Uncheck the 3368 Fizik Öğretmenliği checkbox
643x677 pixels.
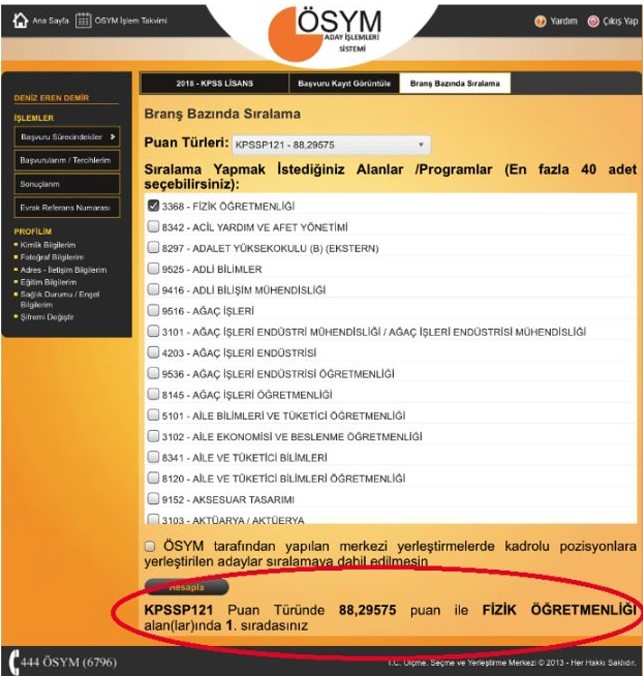click(x=154, y=205)
